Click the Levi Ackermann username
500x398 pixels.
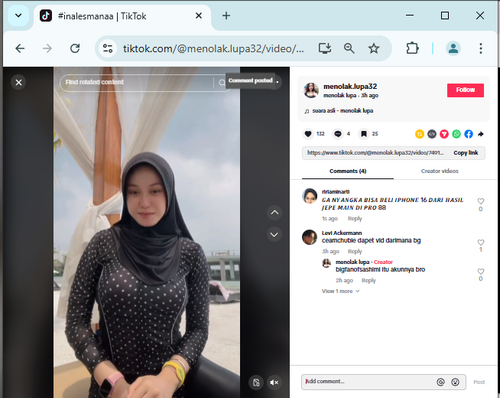[342, 233]
